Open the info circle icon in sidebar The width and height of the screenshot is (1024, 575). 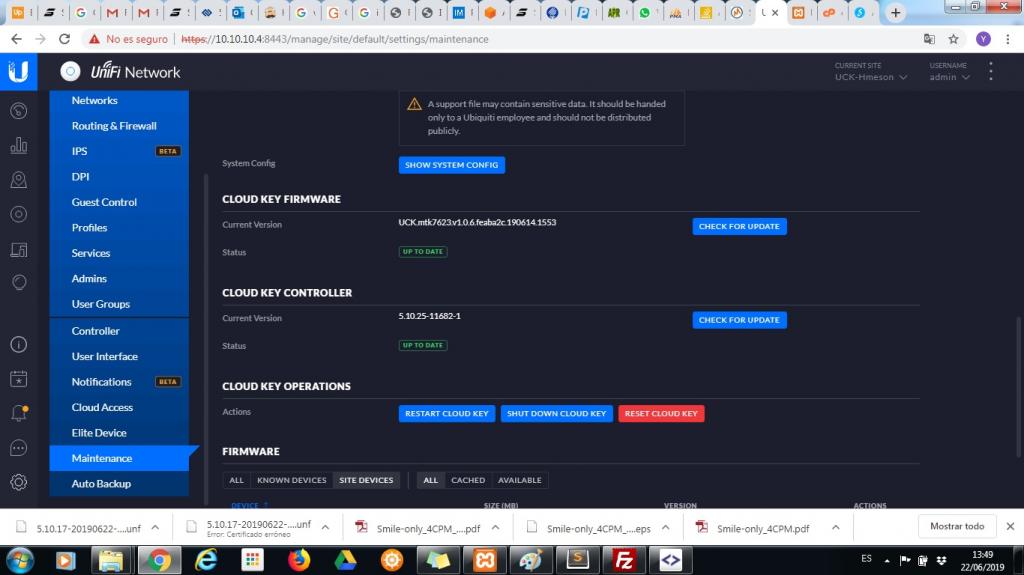pyautogui.click(x=18, y=344)
